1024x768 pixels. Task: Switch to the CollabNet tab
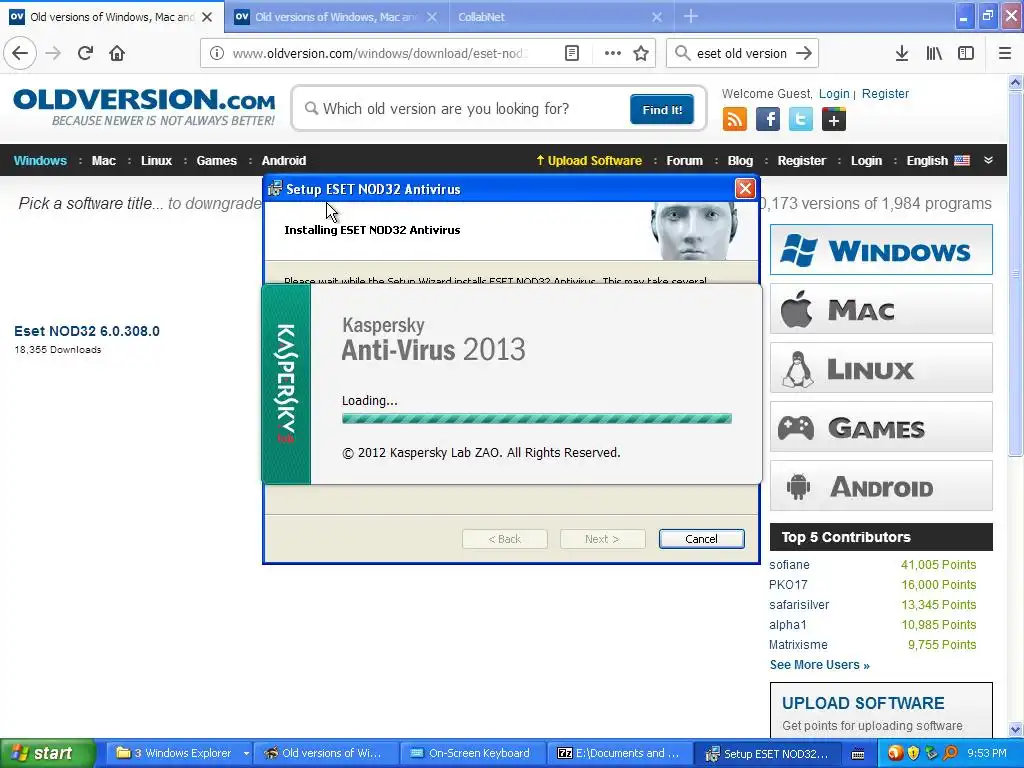[x=560, y=17]
